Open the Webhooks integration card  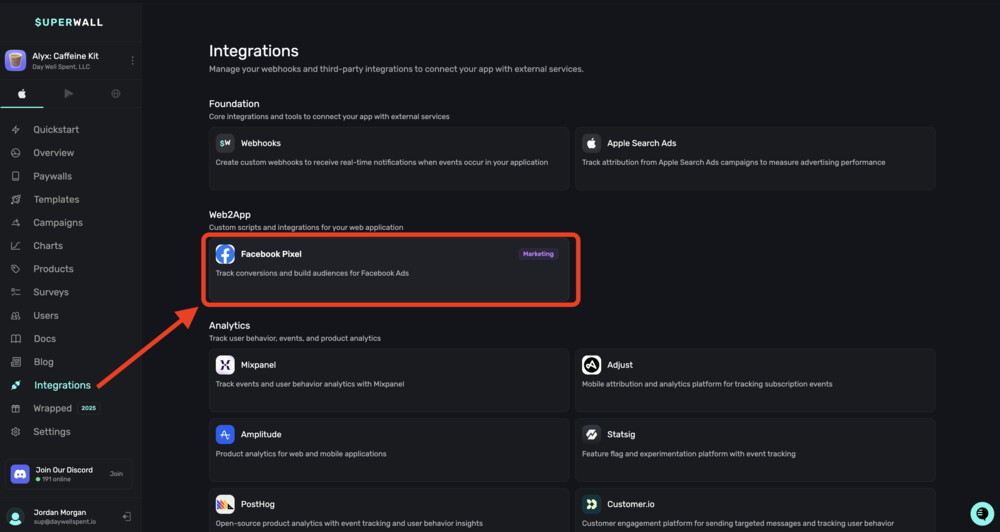(x=389, y=158)
